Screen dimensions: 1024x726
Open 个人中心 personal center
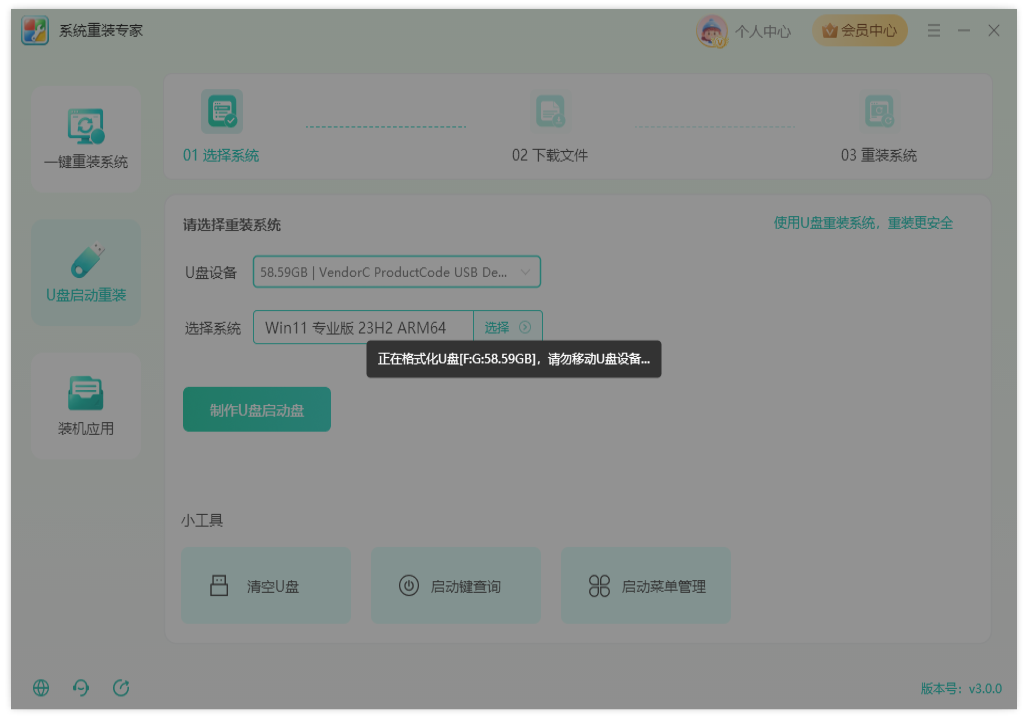(762, 31)
